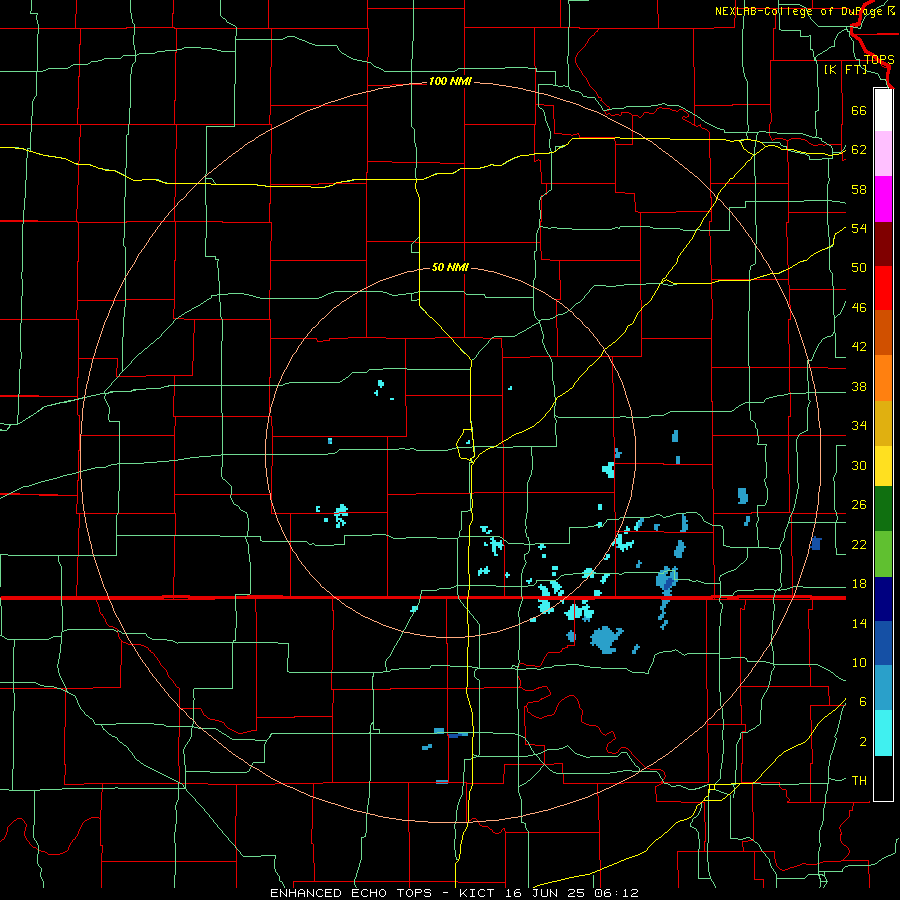This screenshot has height=900, width=900.
Task: Click the "22" scale value
Action: pos(859,545)
